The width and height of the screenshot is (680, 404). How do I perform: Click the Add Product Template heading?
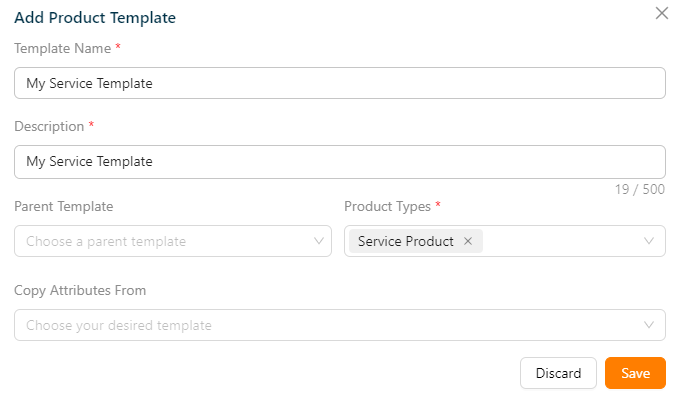tap(95, 18)
